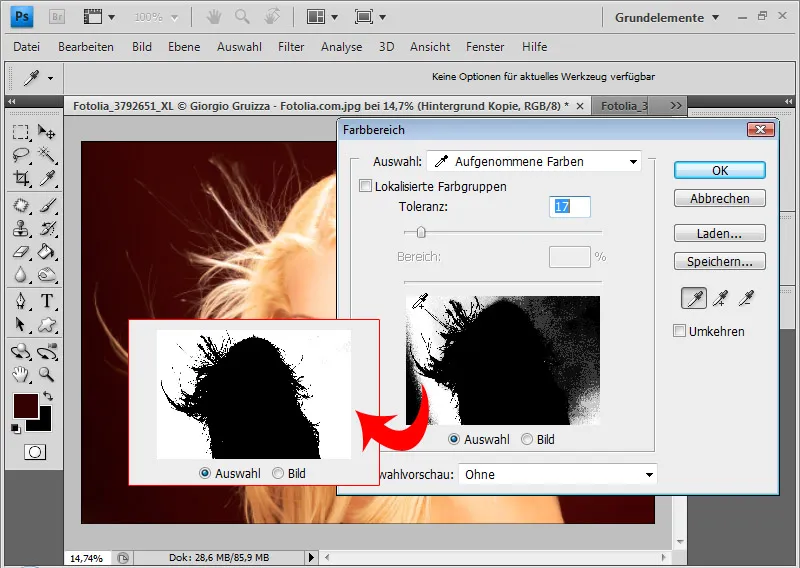
Task: Click the Speichern... button
Action: click(x=720, y=261)
